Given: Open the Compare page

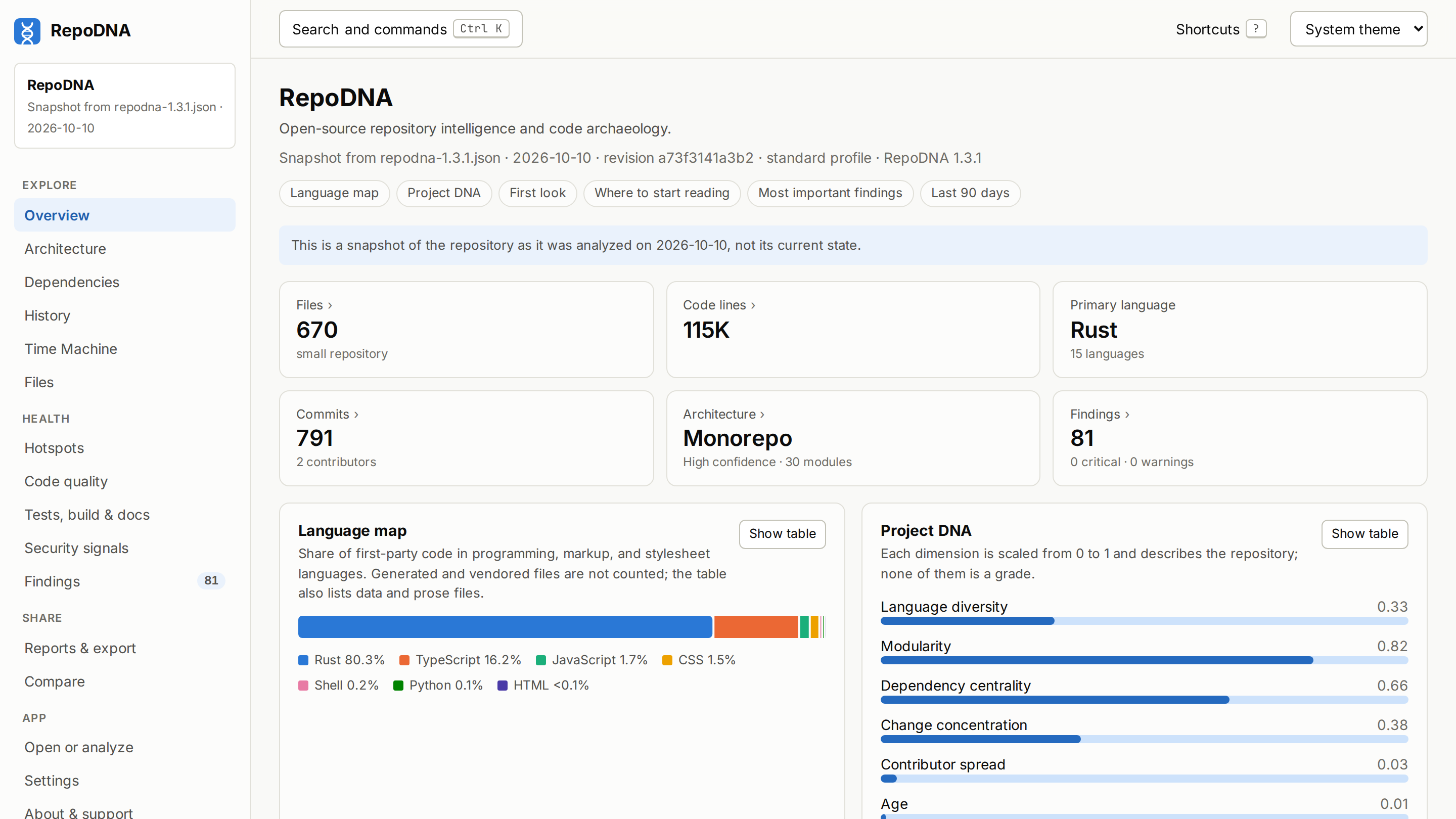Looking at the screenshot, I should coord(124,681).
